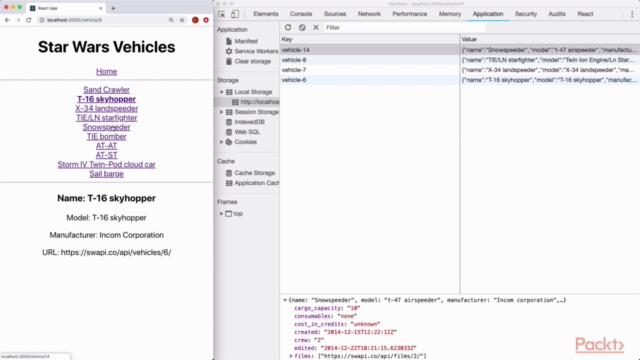Activate the DevTools inspect element tool

(x=222, y=14)
